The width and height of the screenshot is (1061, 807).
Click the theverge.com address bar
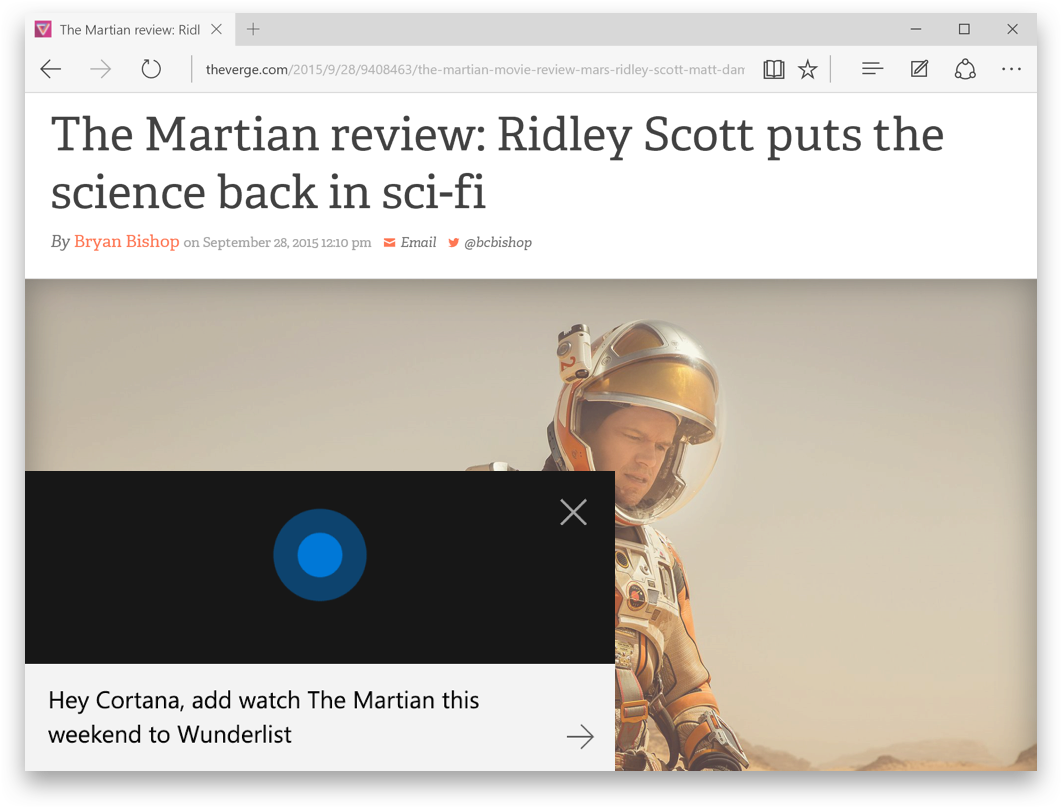point(474,69)
